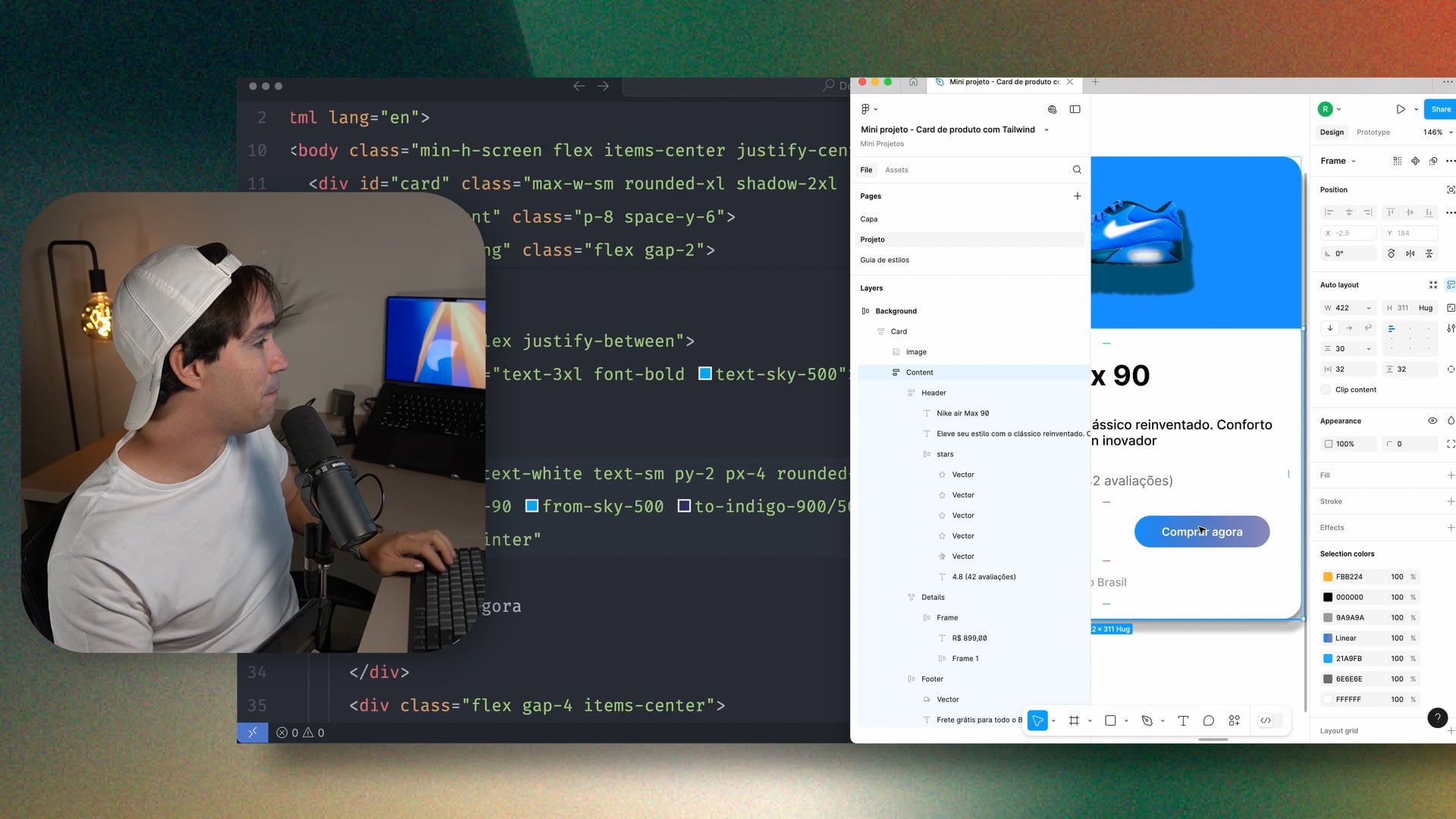Click the flip horizontal icon
Screen dimensions: 1456x819
(1410, 253)
